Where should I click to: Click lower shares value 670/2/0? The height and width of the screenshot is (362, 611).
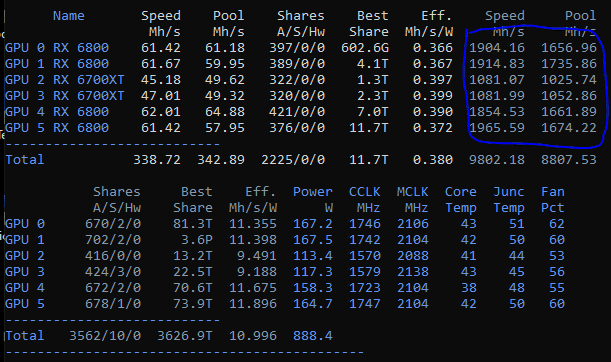[113, 224]
